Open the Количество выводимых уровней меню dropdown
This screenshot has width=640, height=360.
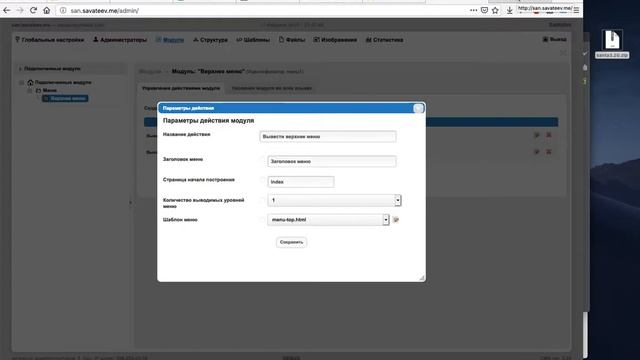(x=334, y=200)
